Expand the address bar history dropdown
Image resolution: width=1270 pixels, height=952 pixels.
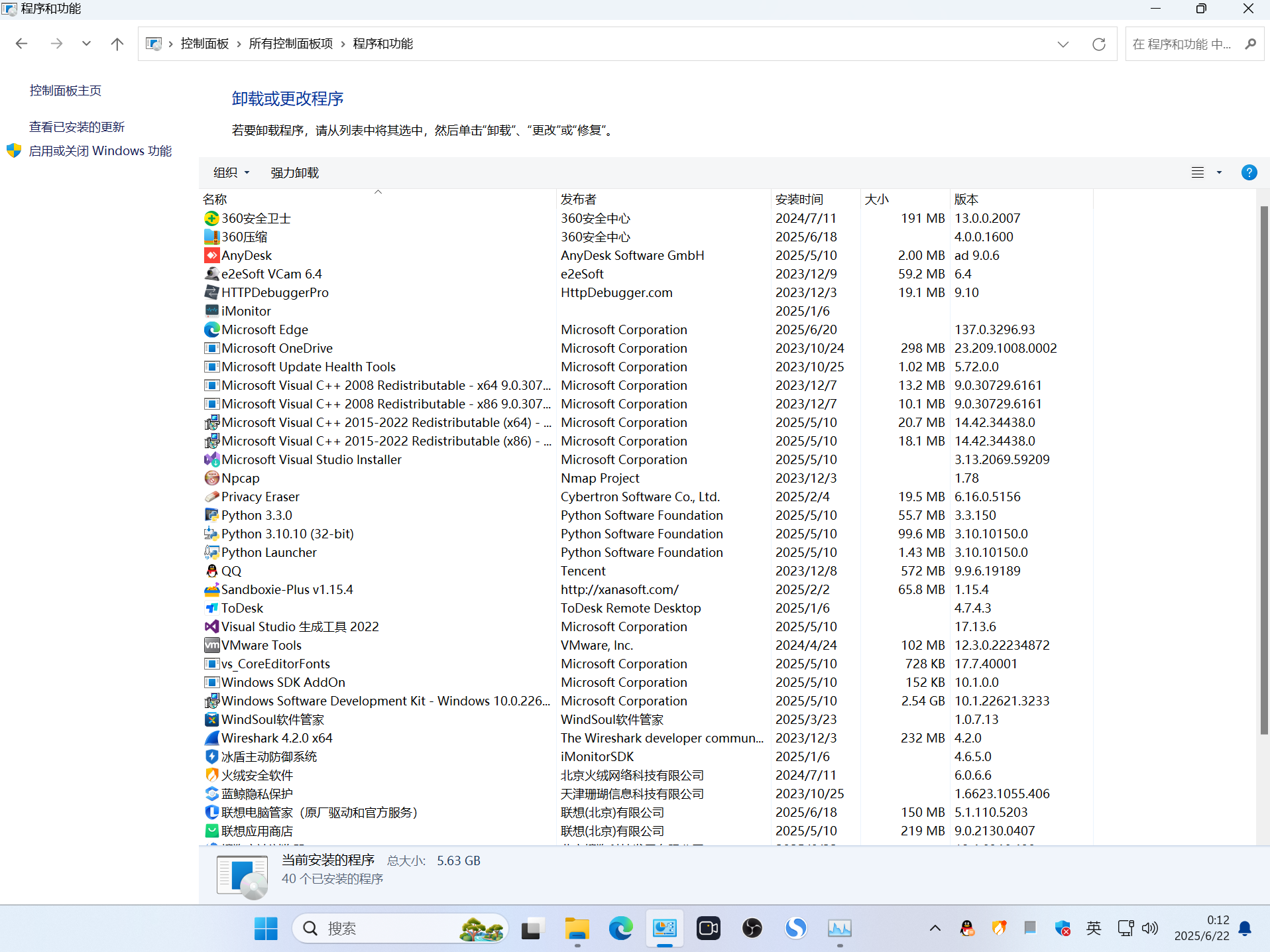(1063, 44)
